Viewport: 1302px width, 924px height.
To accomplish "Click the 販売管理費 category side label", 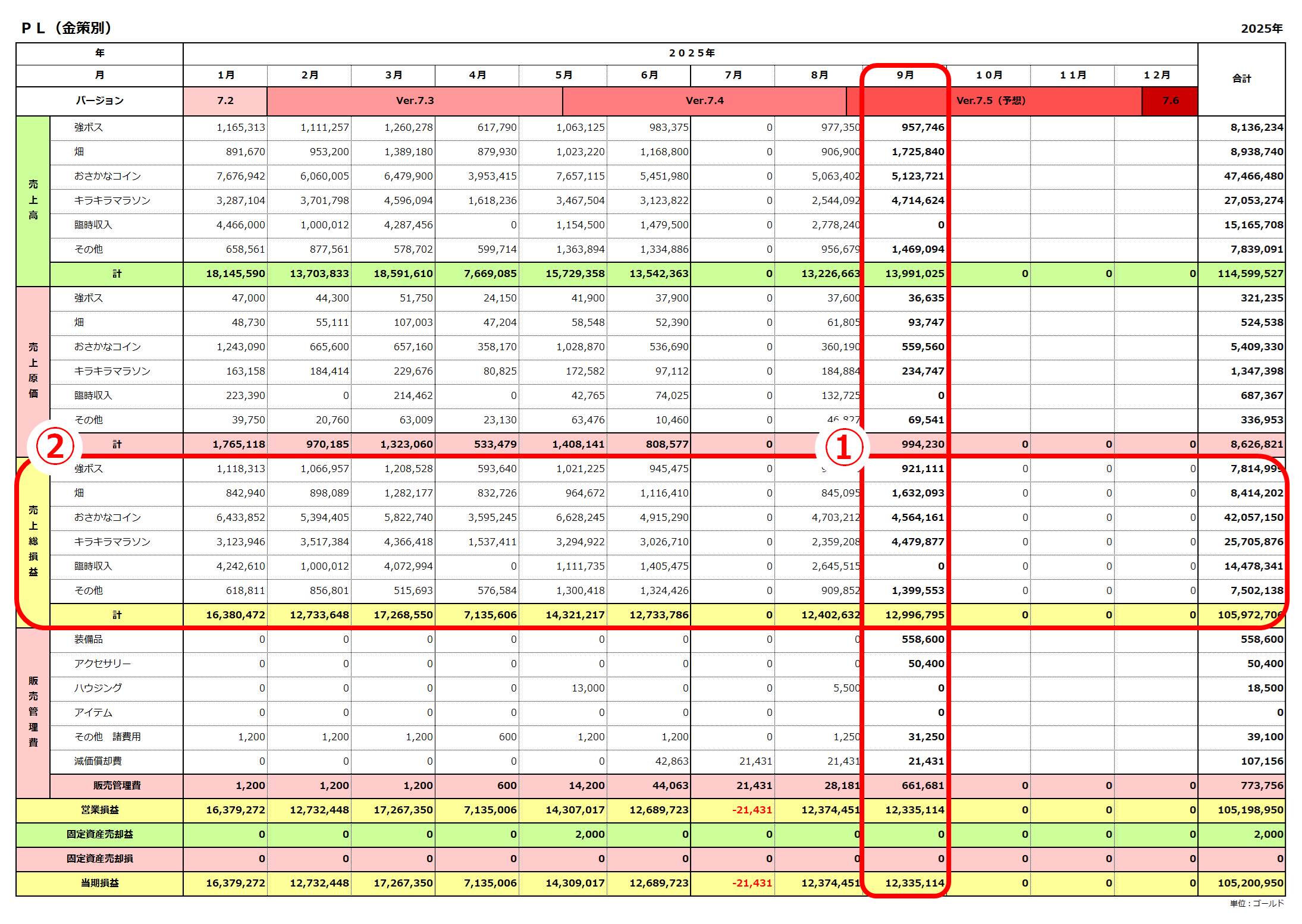I will [x=33, y=711].
